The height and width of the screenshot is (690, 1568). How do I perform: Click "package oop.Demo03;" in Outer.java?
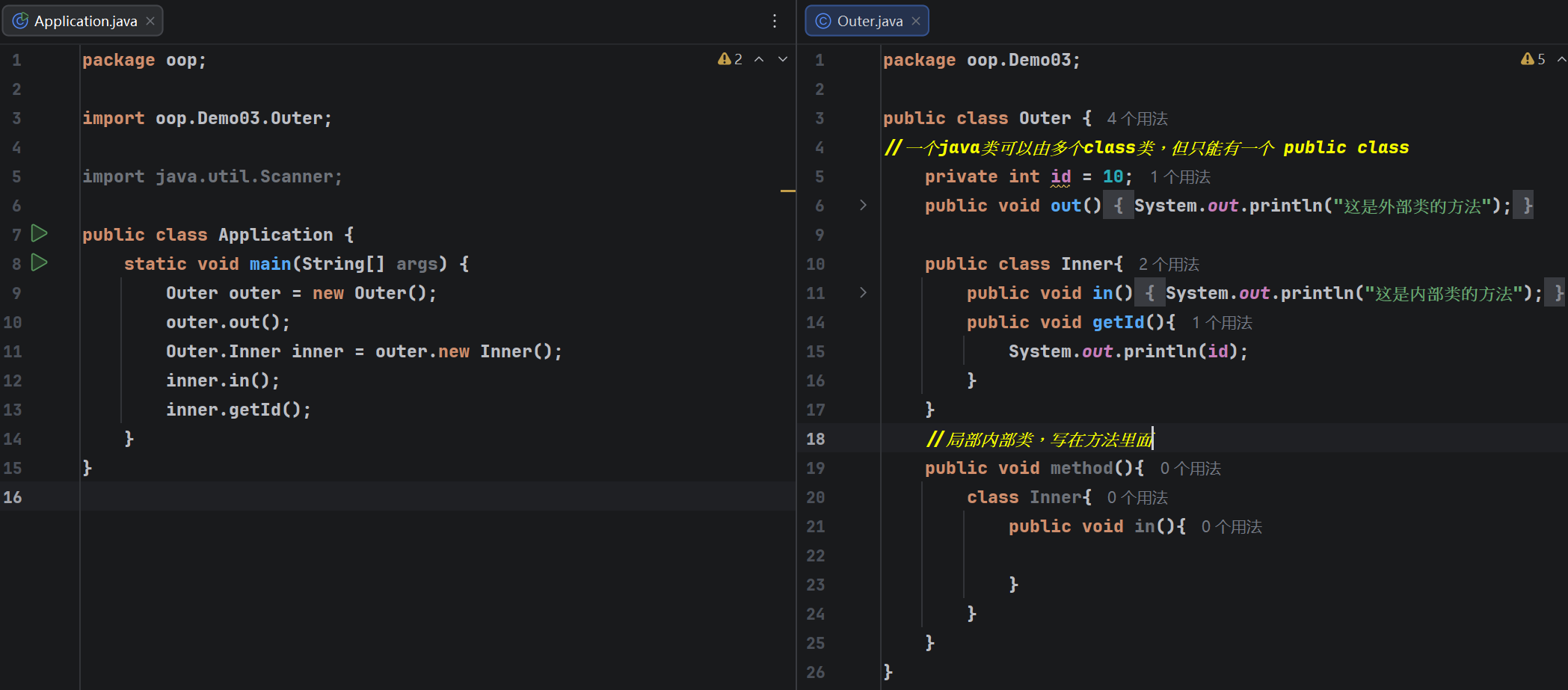coord(982,60)
